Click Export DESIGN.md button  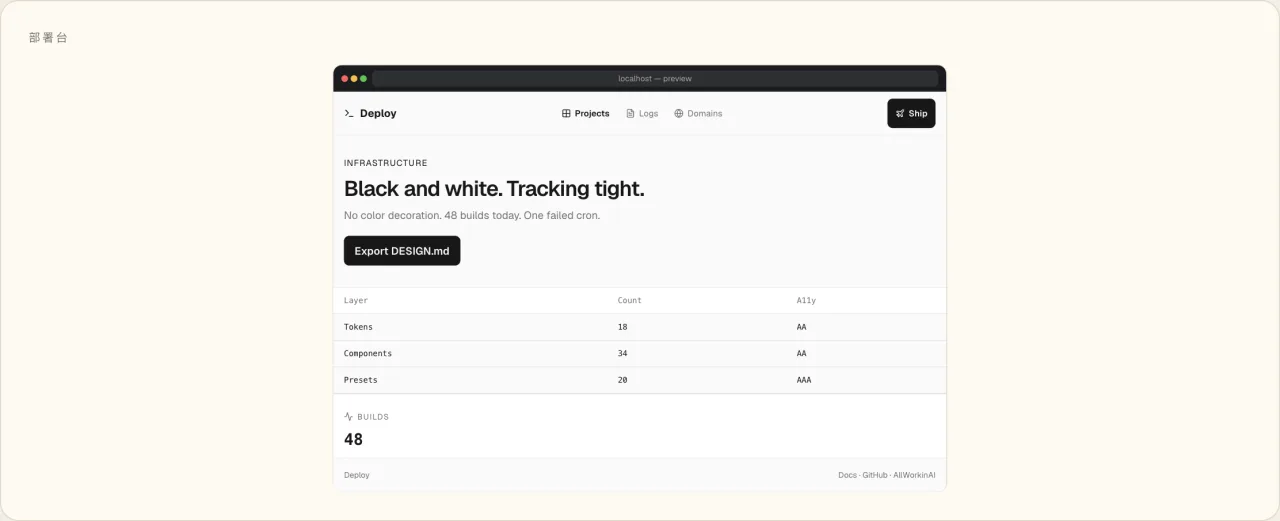coord(402,251)
